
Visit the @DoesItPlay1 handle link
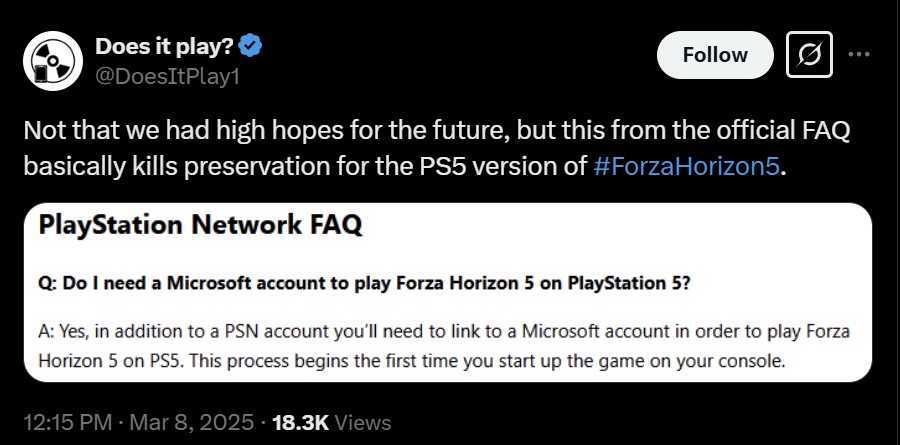click(x=167, y=76)
